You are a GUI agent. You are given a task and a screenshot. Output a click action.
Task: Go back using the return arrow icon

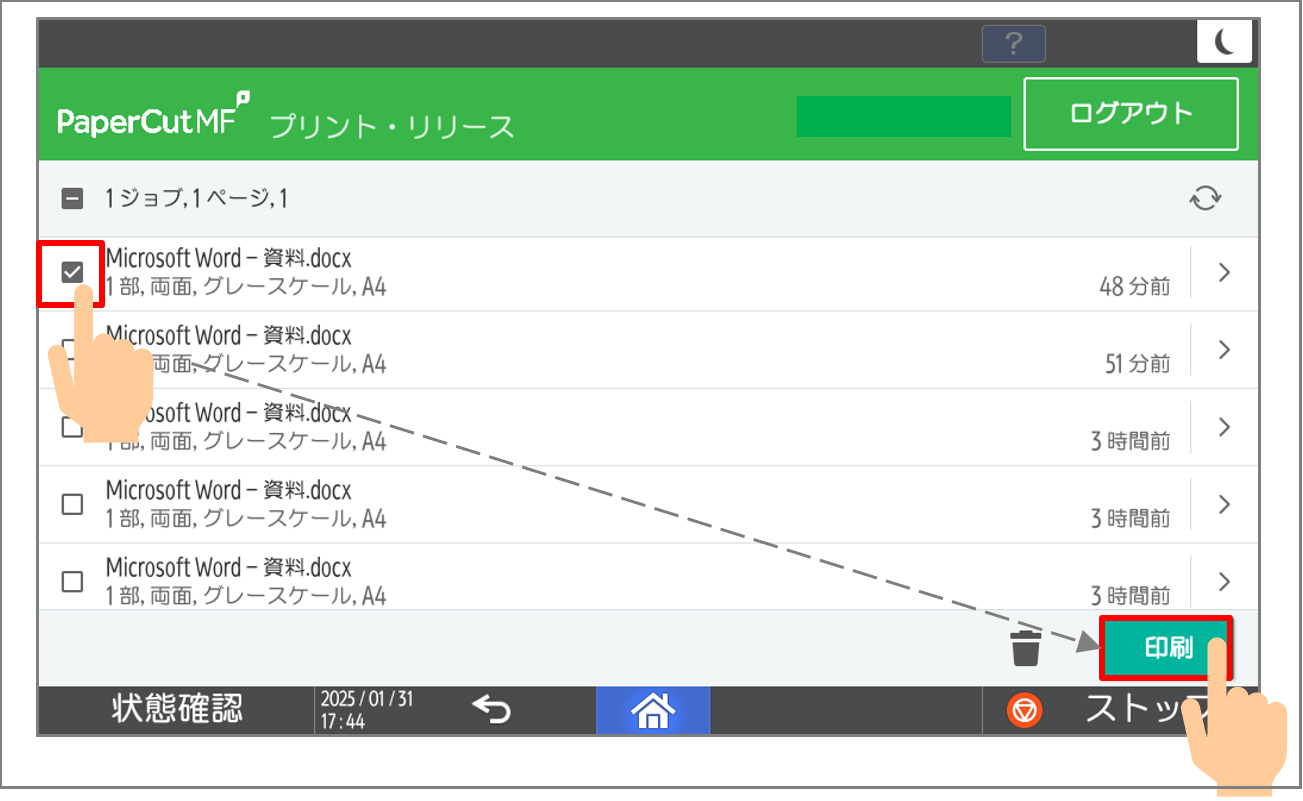point(492,710)
